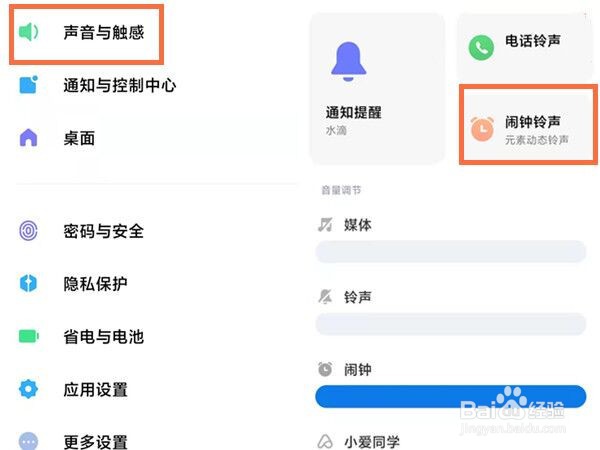Image resolution: width=600 pixels, height=450 pixels.
Task: Open the 闹钟铃声 card
Action: 528,125
